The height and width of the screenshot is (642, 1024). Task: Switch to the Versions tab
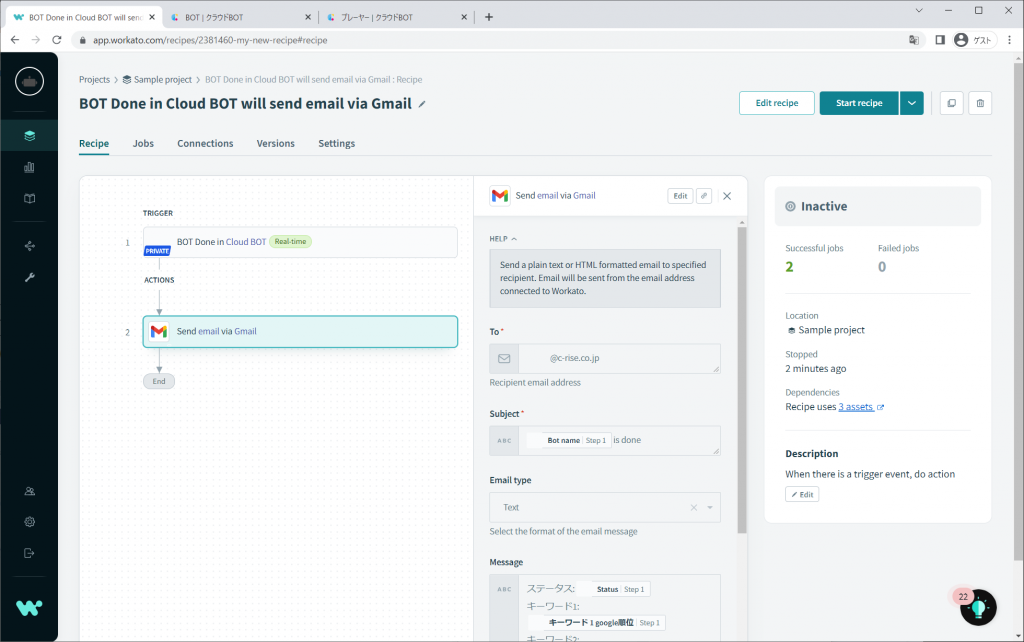[276, 144]
